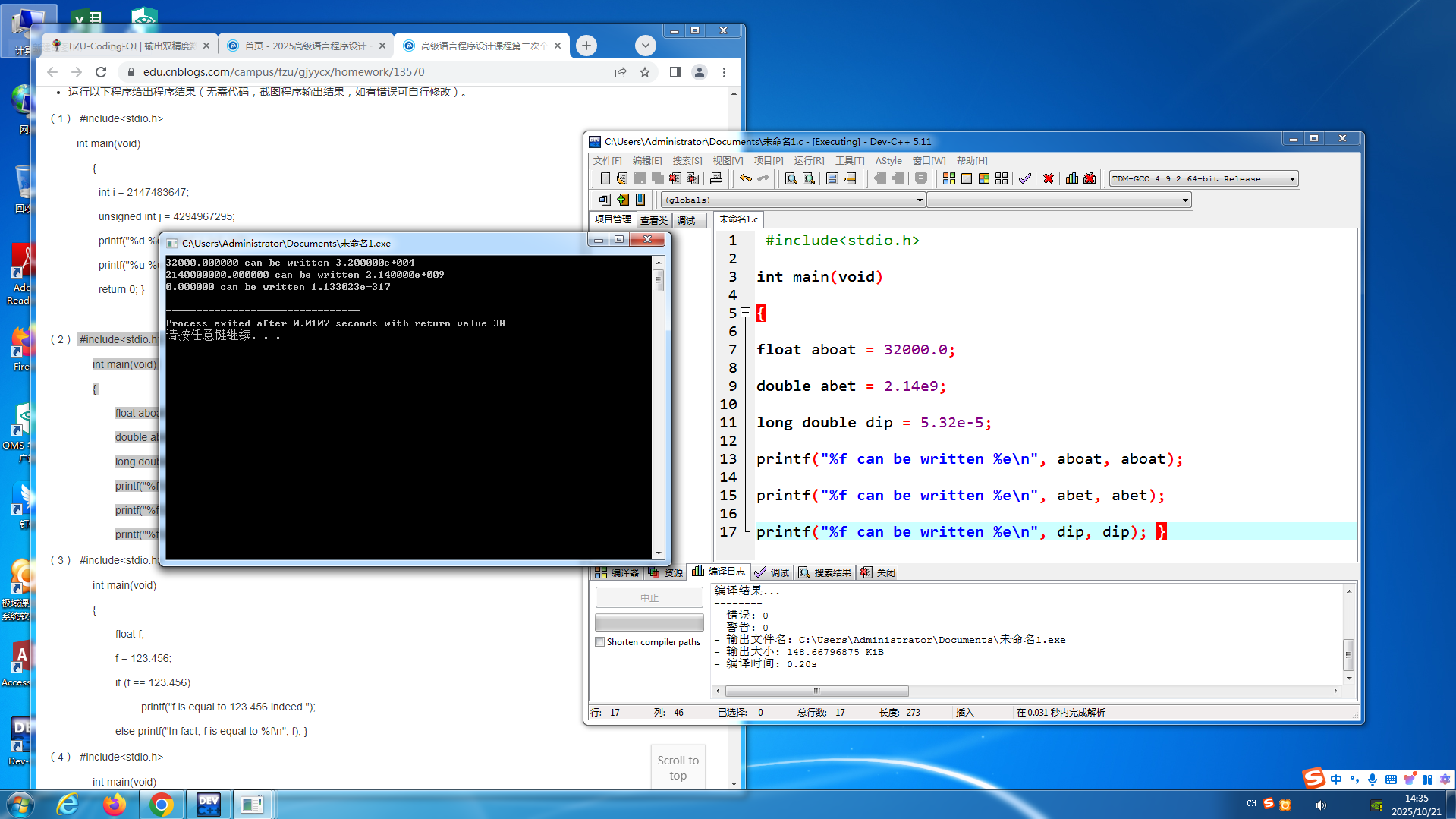Image resolution: width=1456 pixels, height=819 pixels.
Task: Click the console window vertical scrollbar
Action: coord(658,280)
